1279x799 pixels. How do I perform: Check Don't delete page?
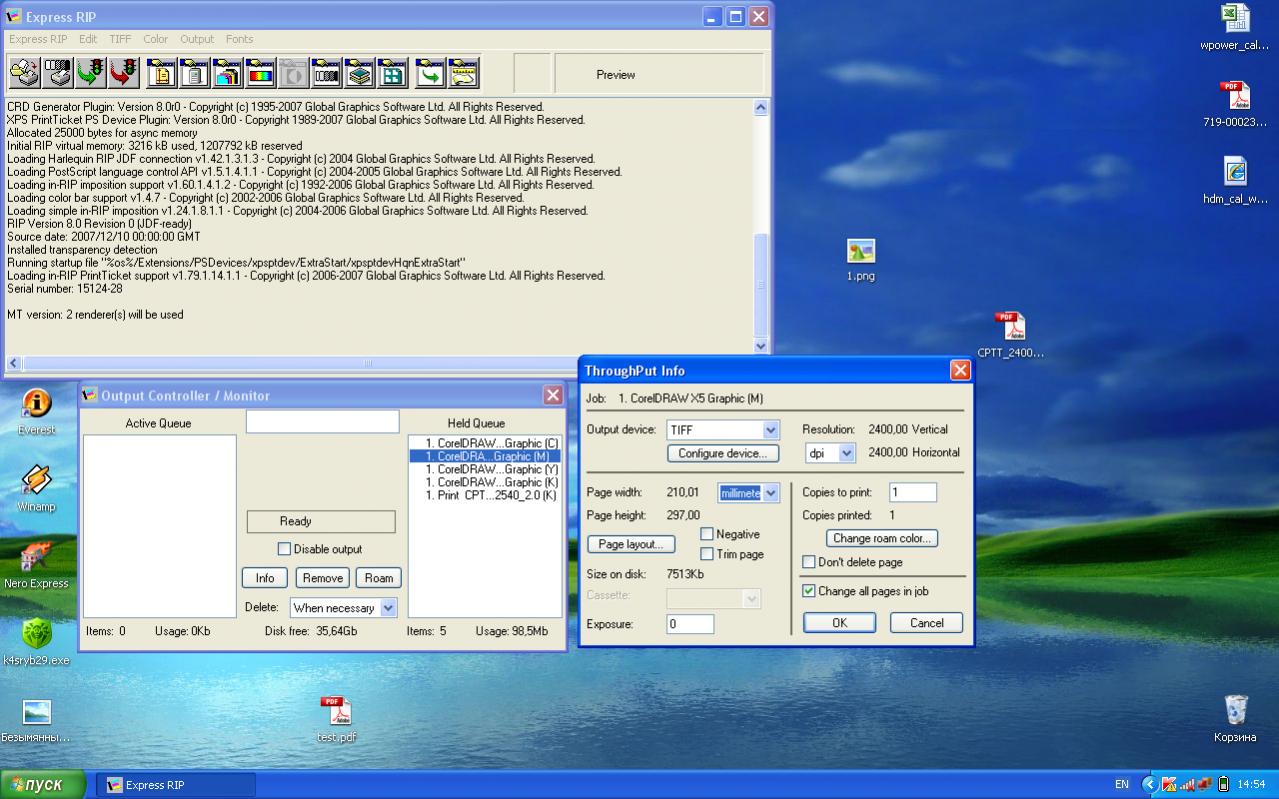point(809,562)
